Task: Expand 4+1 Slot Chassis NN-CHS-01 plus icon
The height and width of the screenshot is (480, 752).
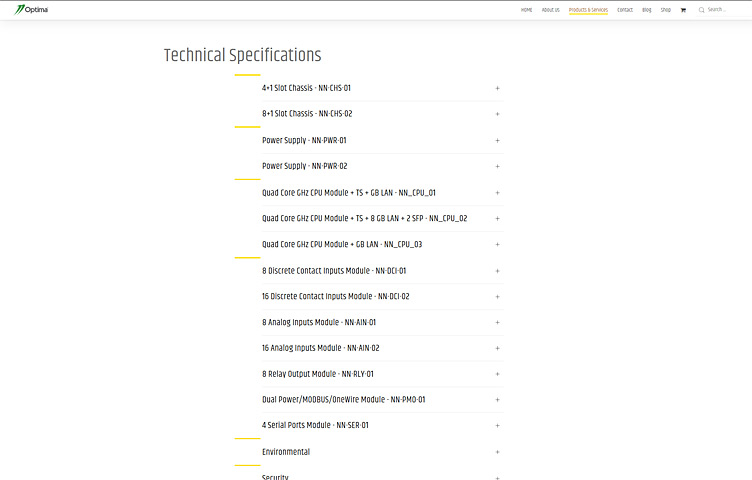Action: click(x=497, y=88)
